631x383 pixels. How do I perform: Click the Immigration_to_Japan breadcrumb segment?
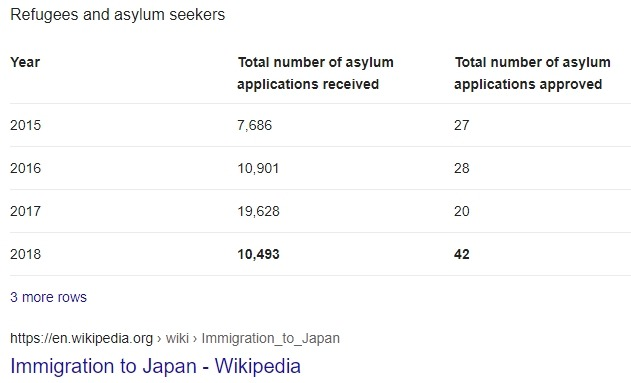tap(270, 338)
